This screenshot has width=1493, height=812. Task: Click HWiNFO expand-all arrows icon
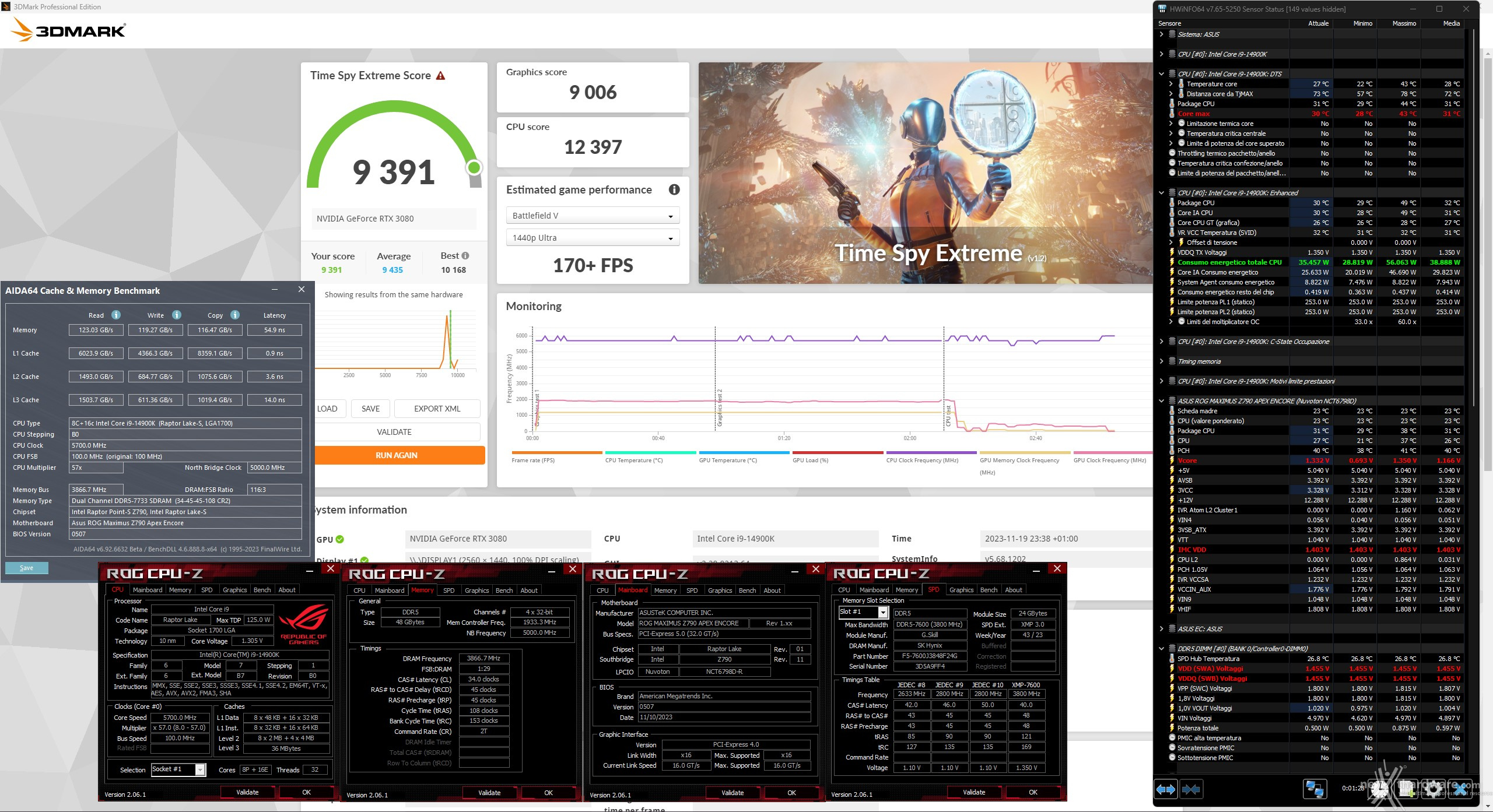click(1166, 789)
